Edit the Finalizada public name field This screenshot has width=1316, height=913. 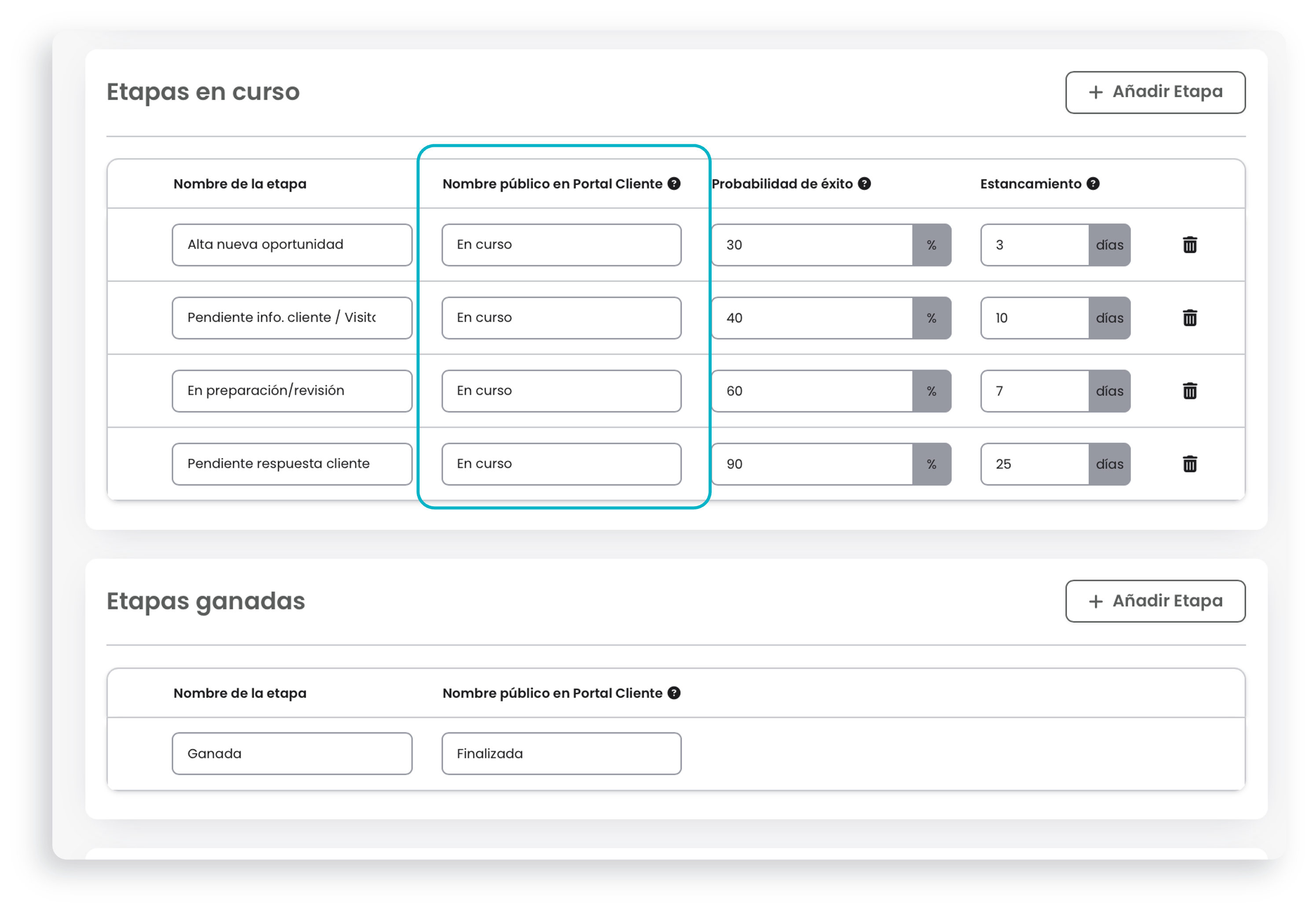(x=561, y=753)
